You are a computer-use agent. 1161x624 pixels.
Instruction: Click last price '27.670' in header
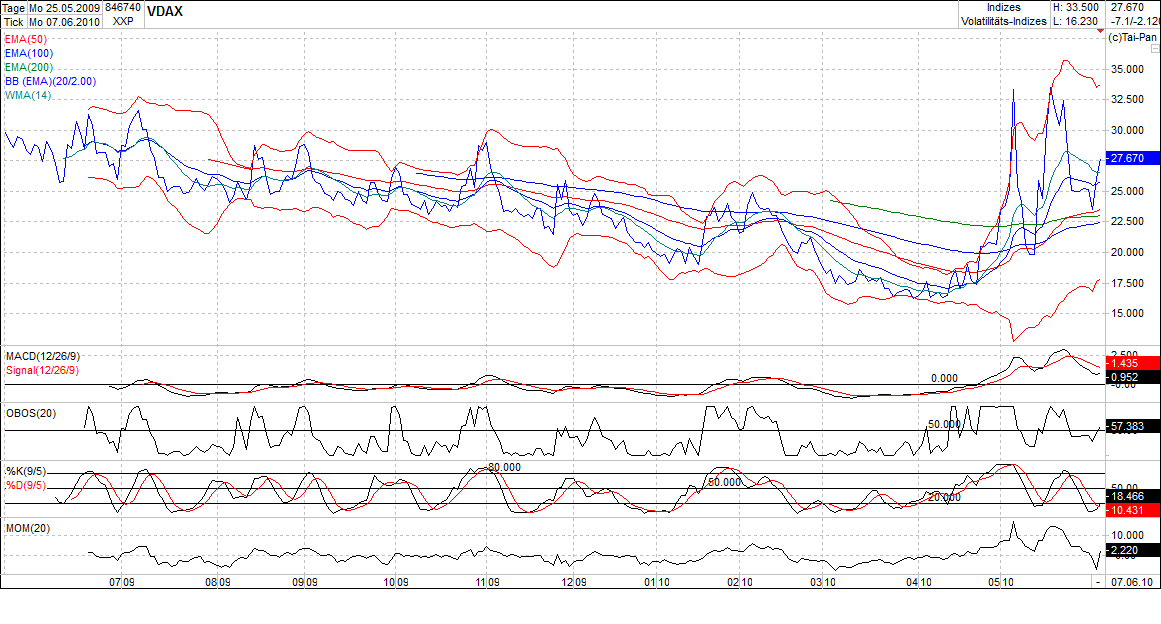point(1129,7)
